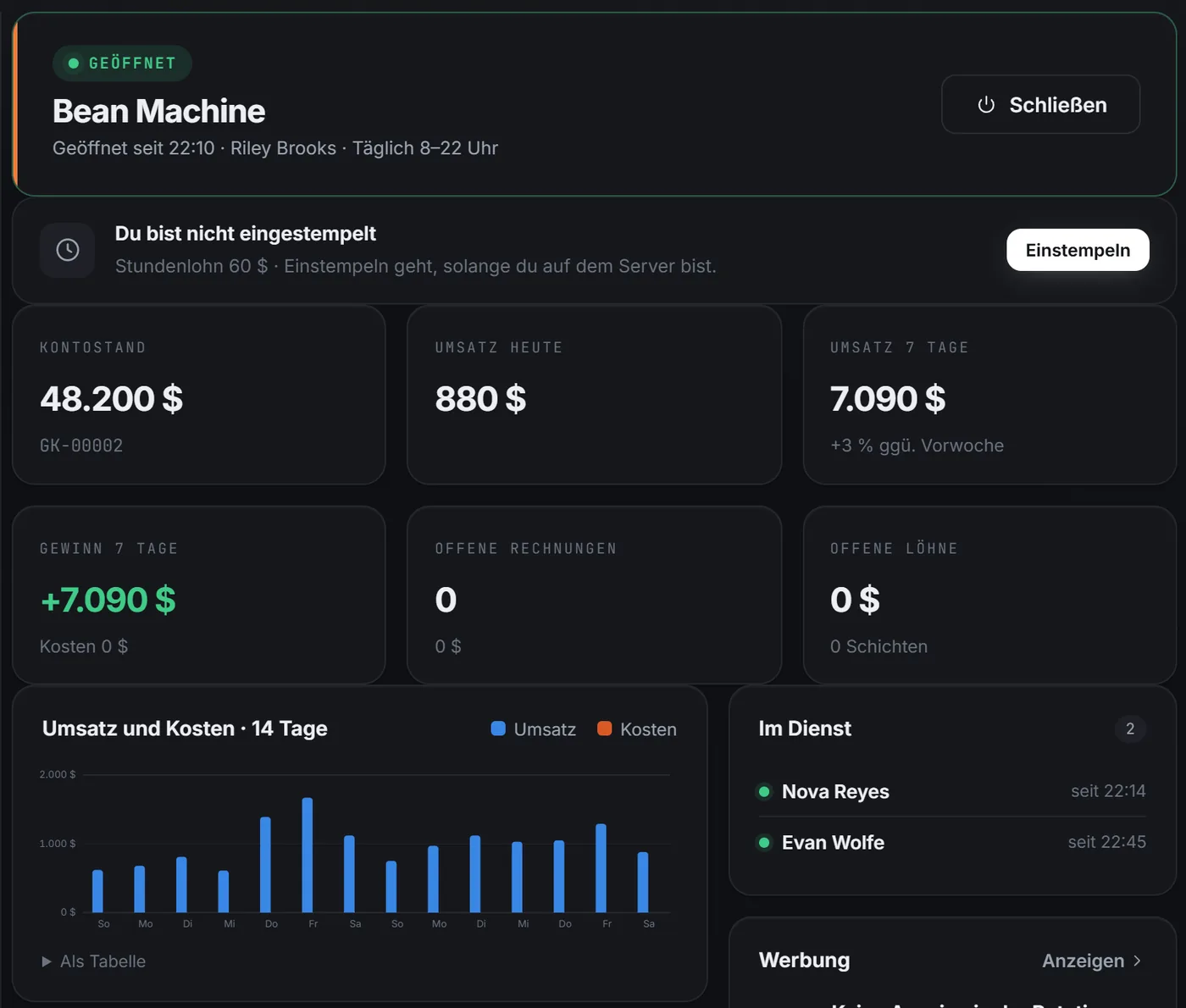The image size is (1186, 1008).
Task: Click the green status dot next to Evan Wolfe
Action: 764,843
